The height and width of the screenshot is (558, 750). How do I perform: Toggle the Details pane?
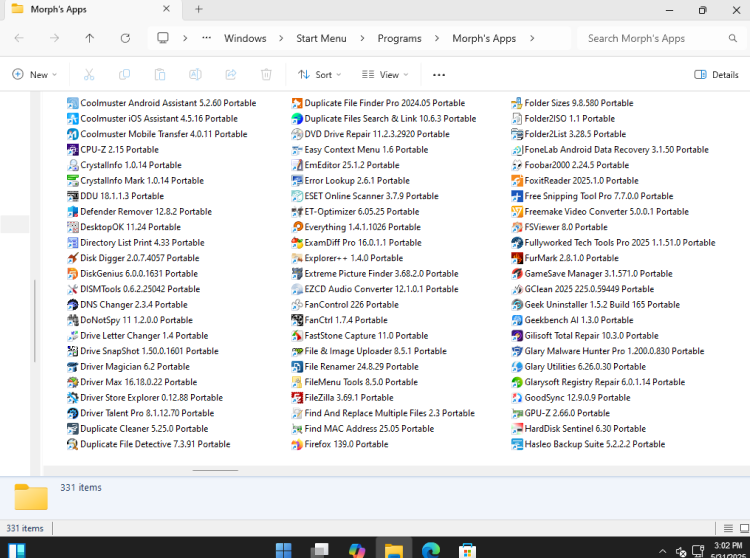coord(716,75)
